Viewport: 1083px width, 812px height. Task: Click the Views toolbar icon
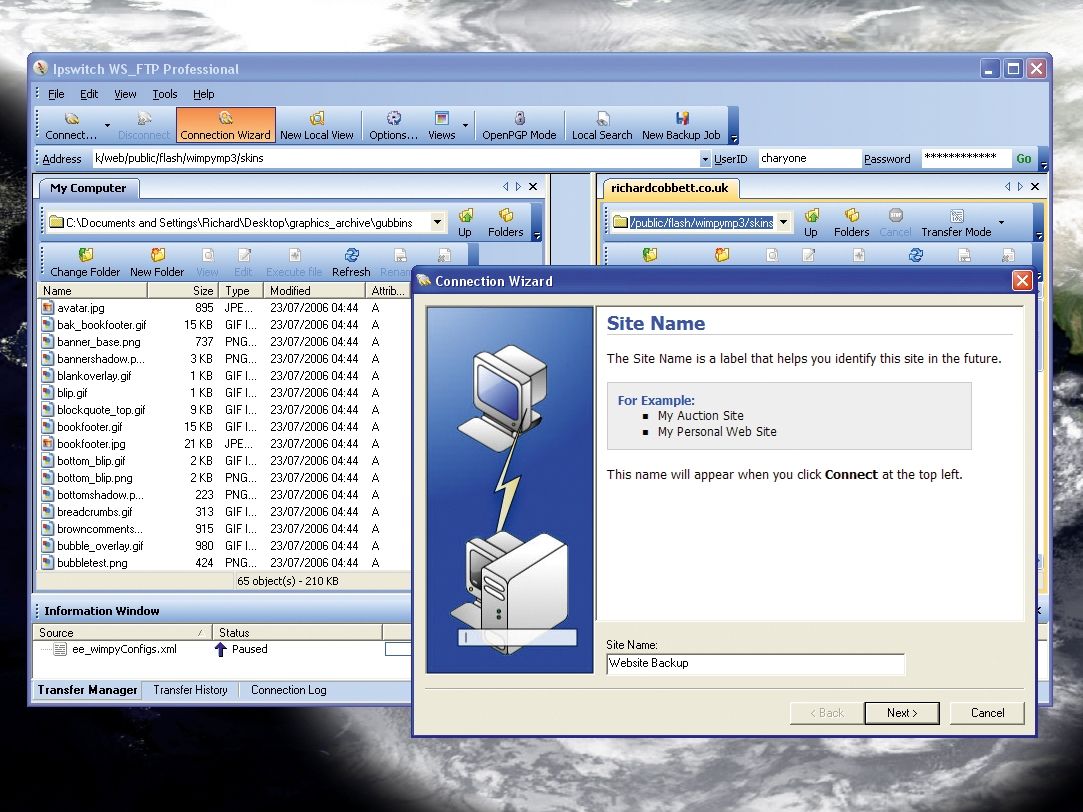click(x=441, y=125)
